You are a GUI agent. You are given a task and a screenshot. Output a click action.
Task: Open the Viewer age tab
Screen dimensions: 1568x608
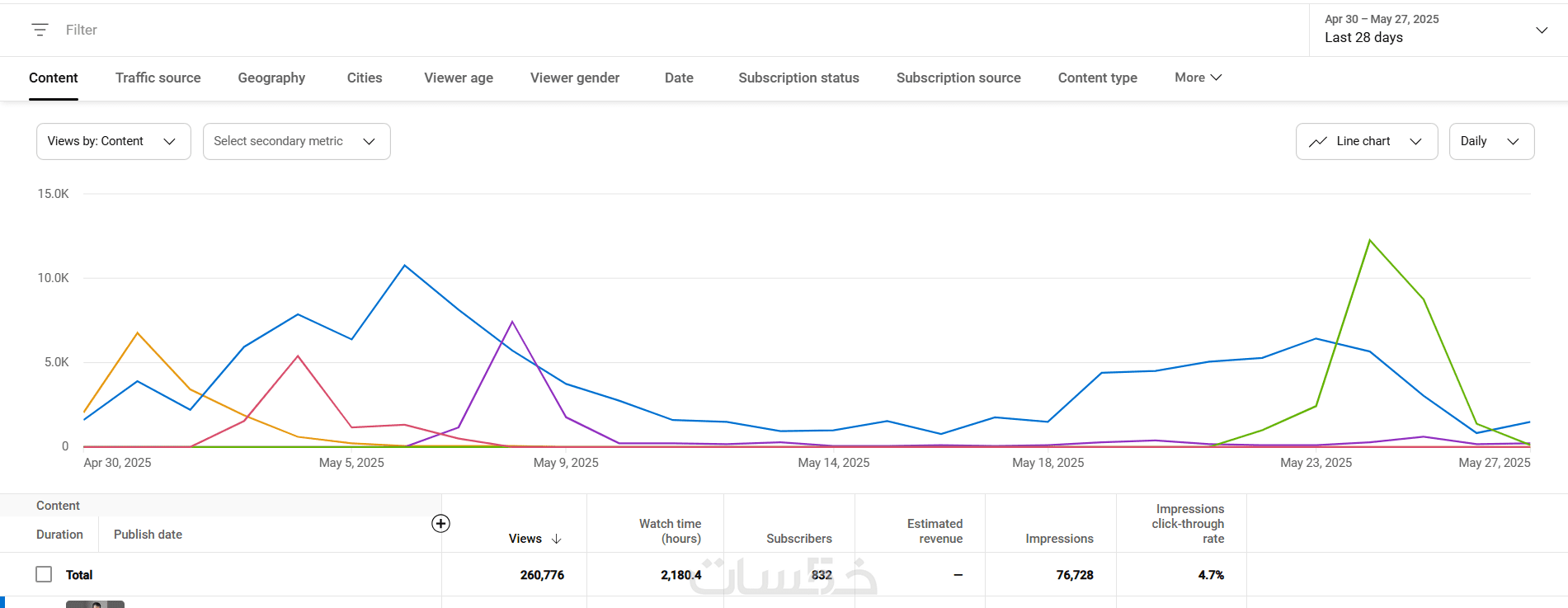pos(459,78)
